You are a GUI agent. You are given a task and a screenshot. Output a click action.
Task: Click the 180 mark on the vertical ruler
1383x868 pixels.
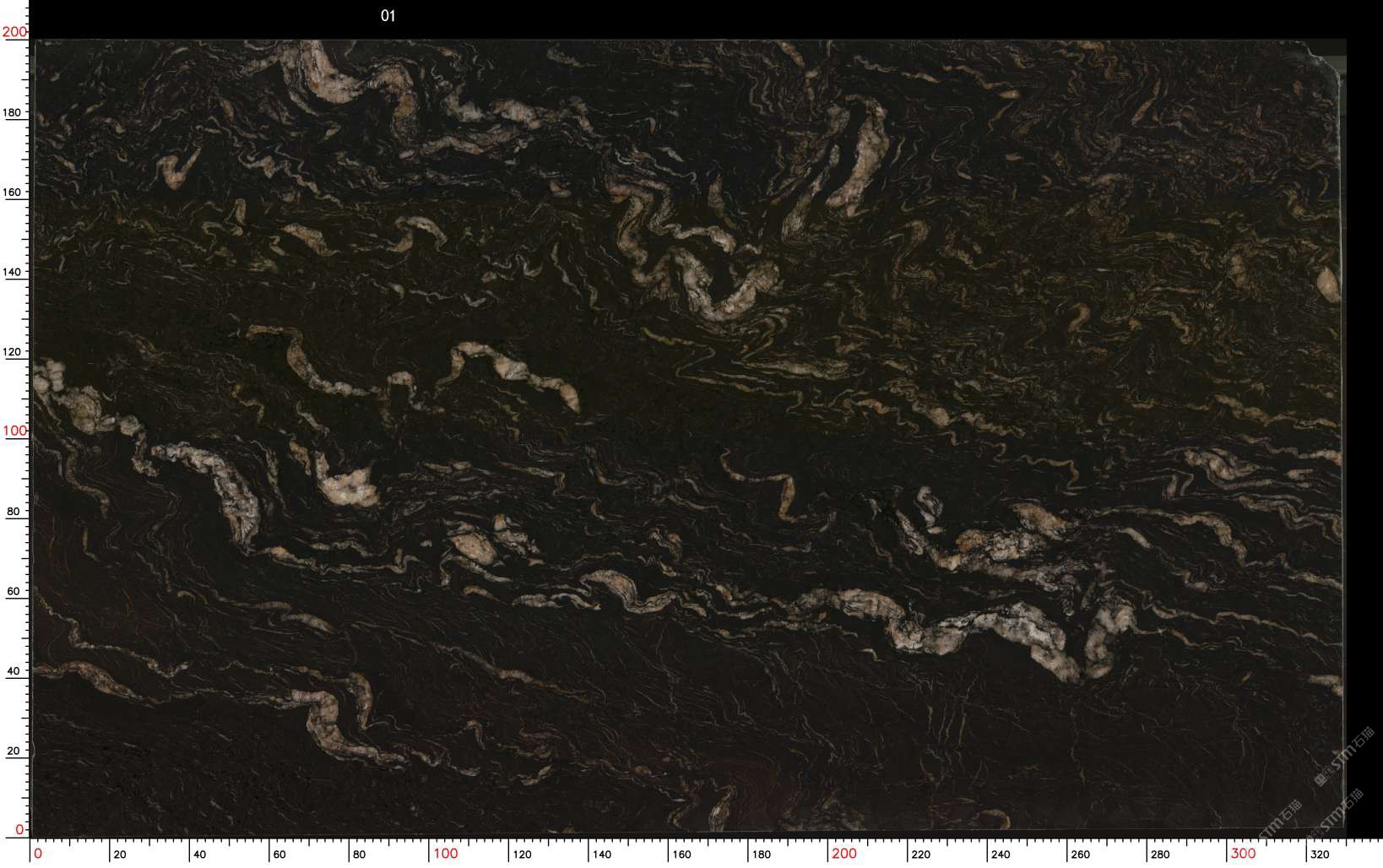point(16,113)
